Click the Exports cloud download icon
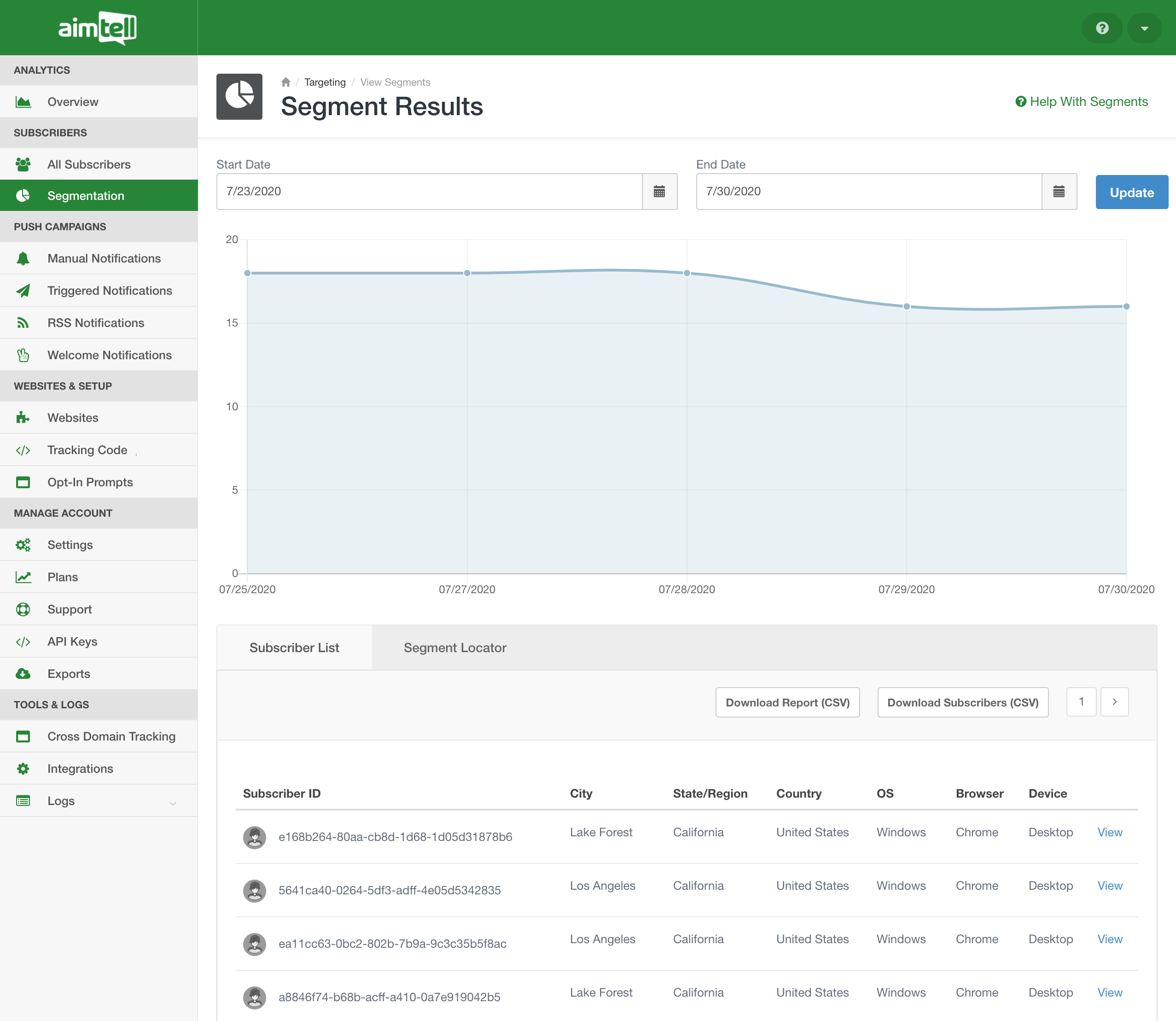This screenshot has height=1021, width=1176. pos(23,674)
